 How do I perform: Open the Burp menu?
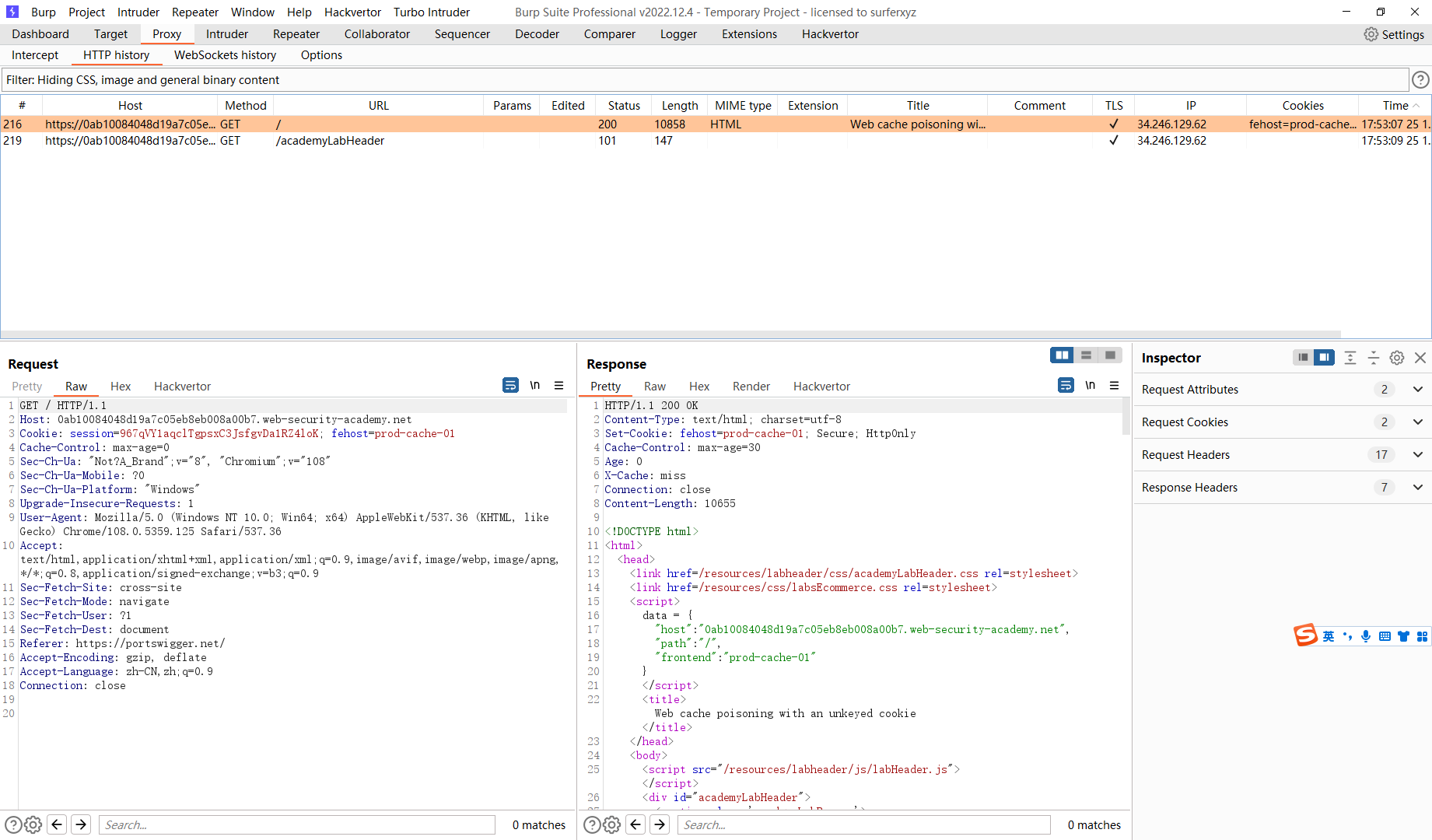pyautogui.click(x=44, y=12)
